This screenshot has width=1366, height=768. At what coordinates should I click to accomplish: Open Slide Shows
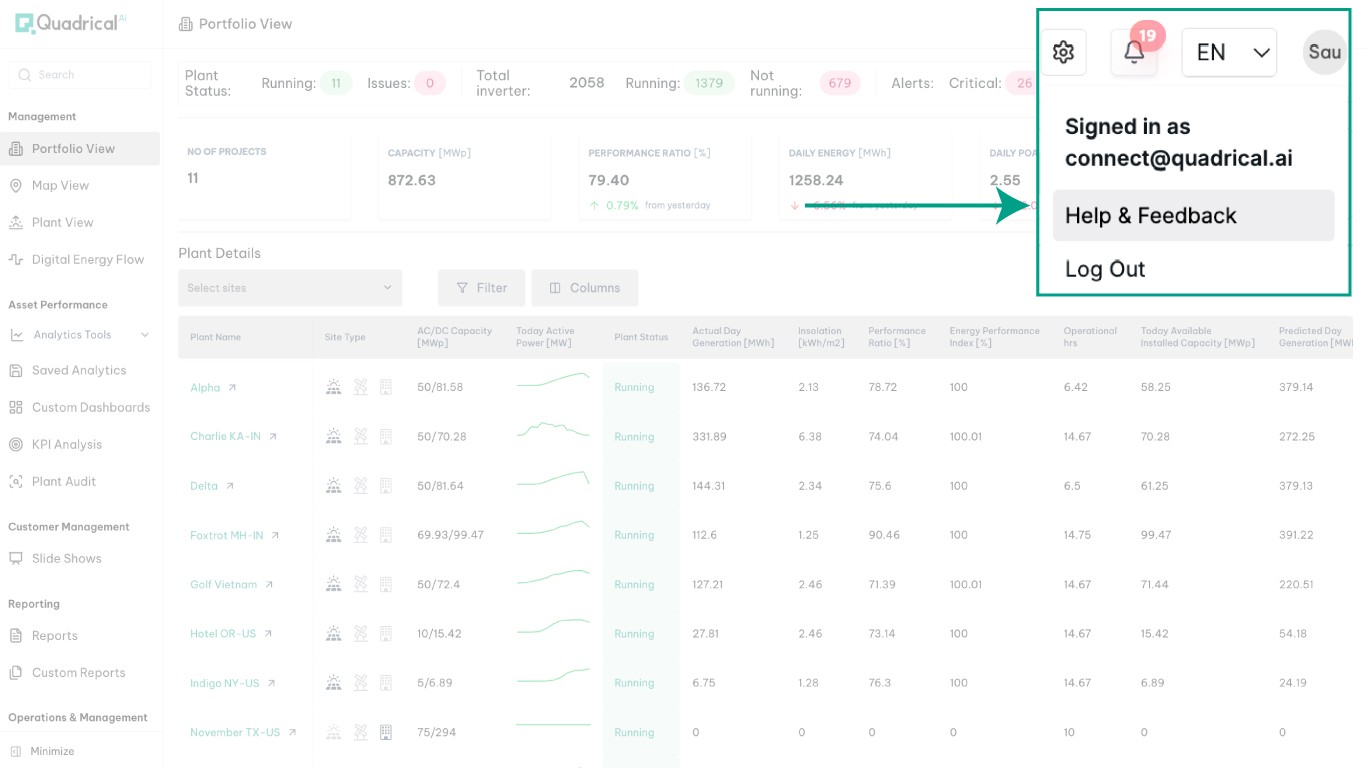point(67,559)
